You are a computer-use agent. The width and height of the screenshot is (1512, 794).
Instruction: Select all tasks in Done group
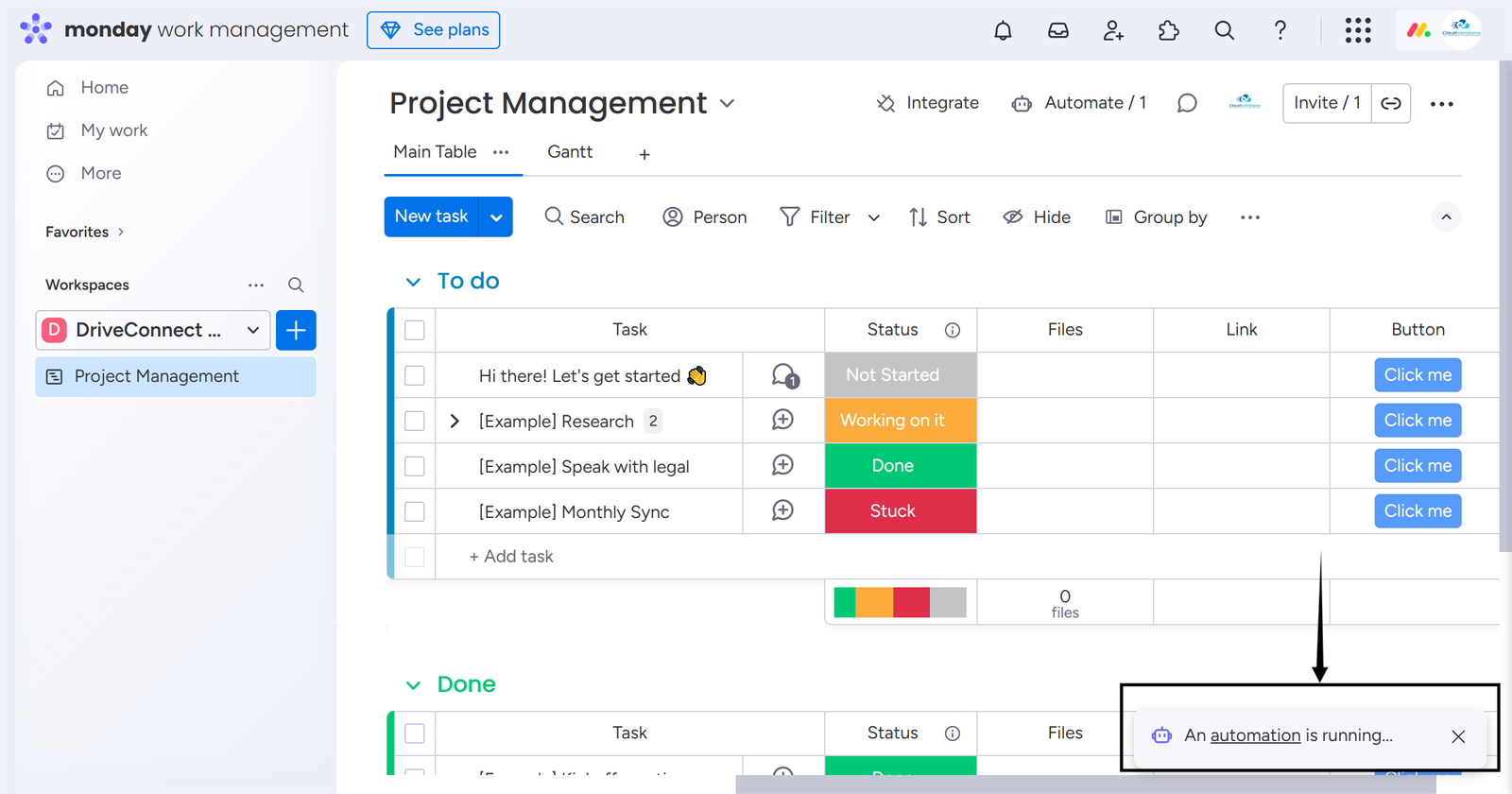tap(415, 734)
